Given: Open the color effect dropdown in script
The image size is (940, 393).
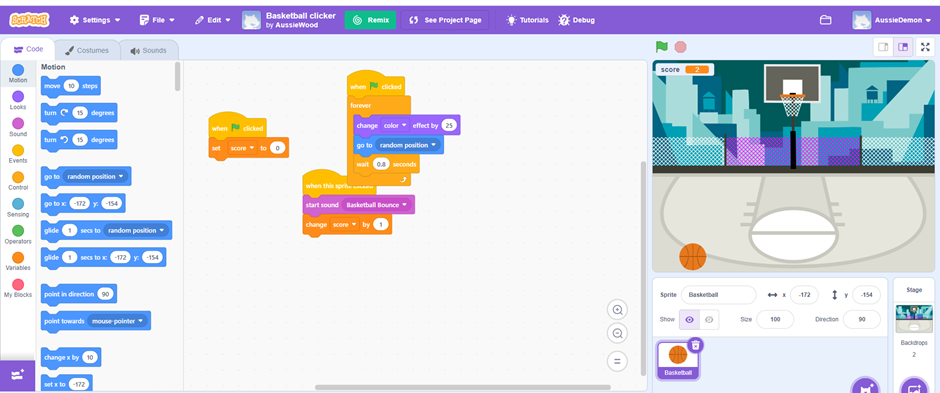Looking at the screenshot, I should [x=396, y=126].
